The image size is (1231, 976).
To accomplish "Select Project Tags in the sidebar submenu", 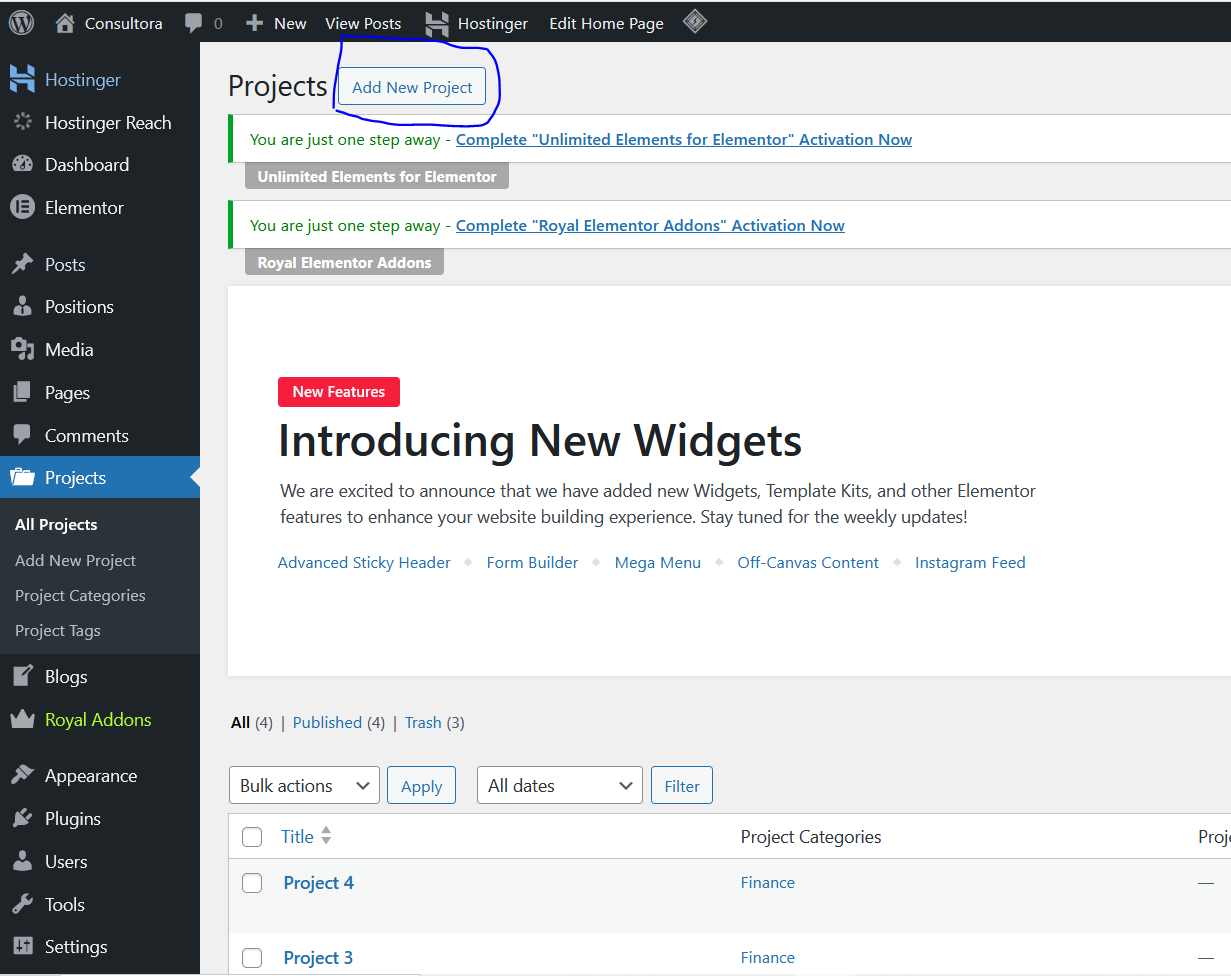I will [57, 631].
